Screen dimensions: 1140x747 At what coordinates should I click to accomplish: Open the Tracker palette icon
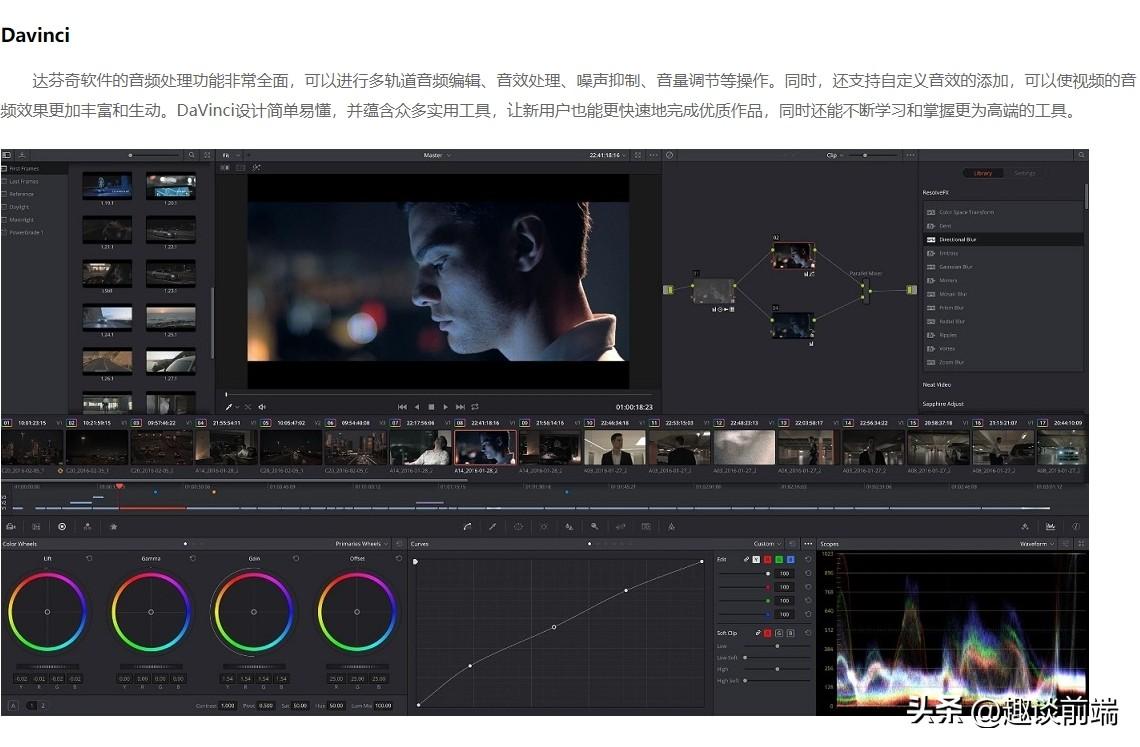(544, 527)
